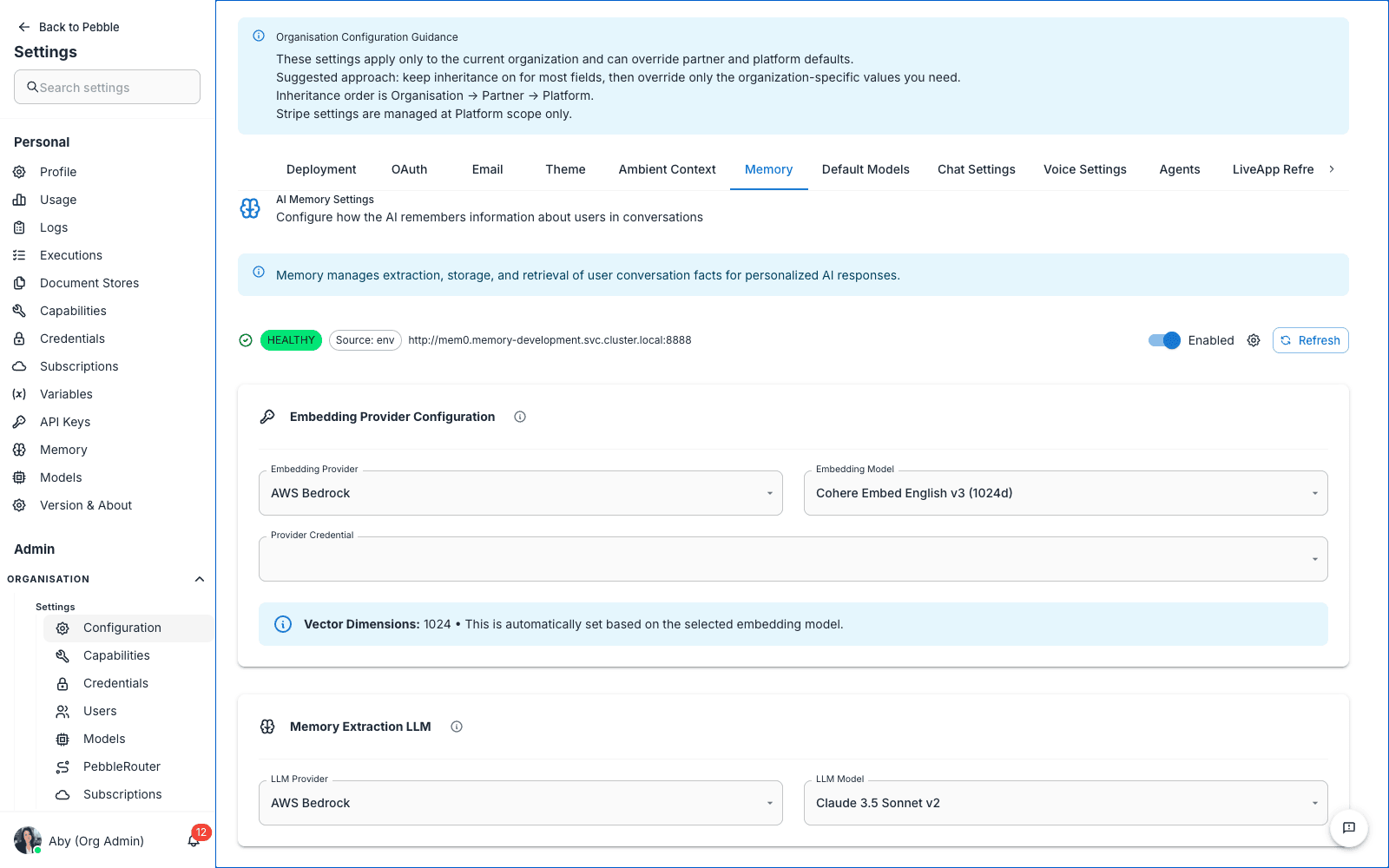The height and width of the screenshot is (868, 1389).
Task: Click the HEALTHY status badge
Action: [x=291, y=340]
